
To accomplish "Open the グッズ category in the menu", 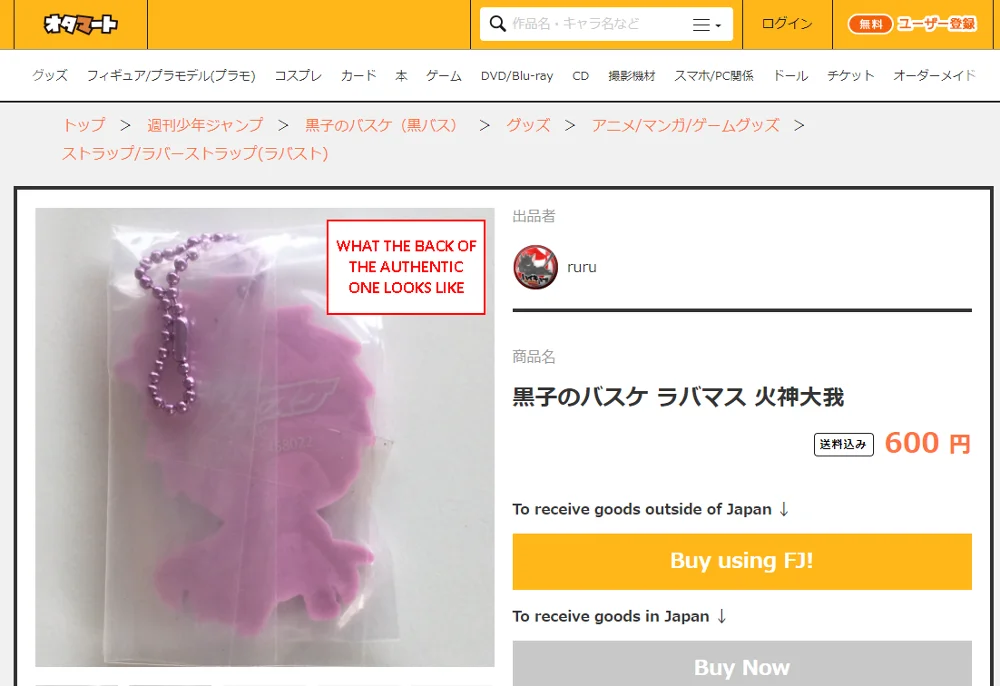I will (x=50, y=75).
